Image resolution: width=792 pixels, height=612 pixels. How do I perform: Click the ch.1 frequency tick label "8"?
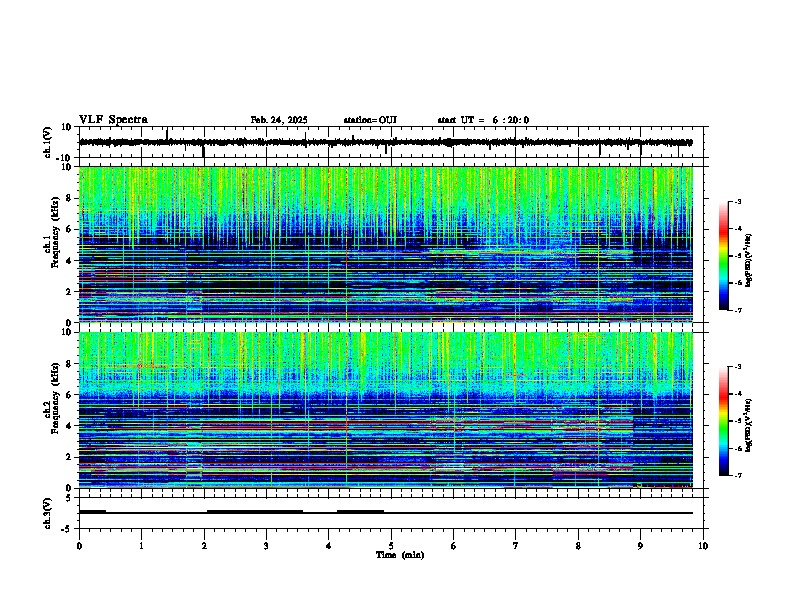(x=69, y=198)
